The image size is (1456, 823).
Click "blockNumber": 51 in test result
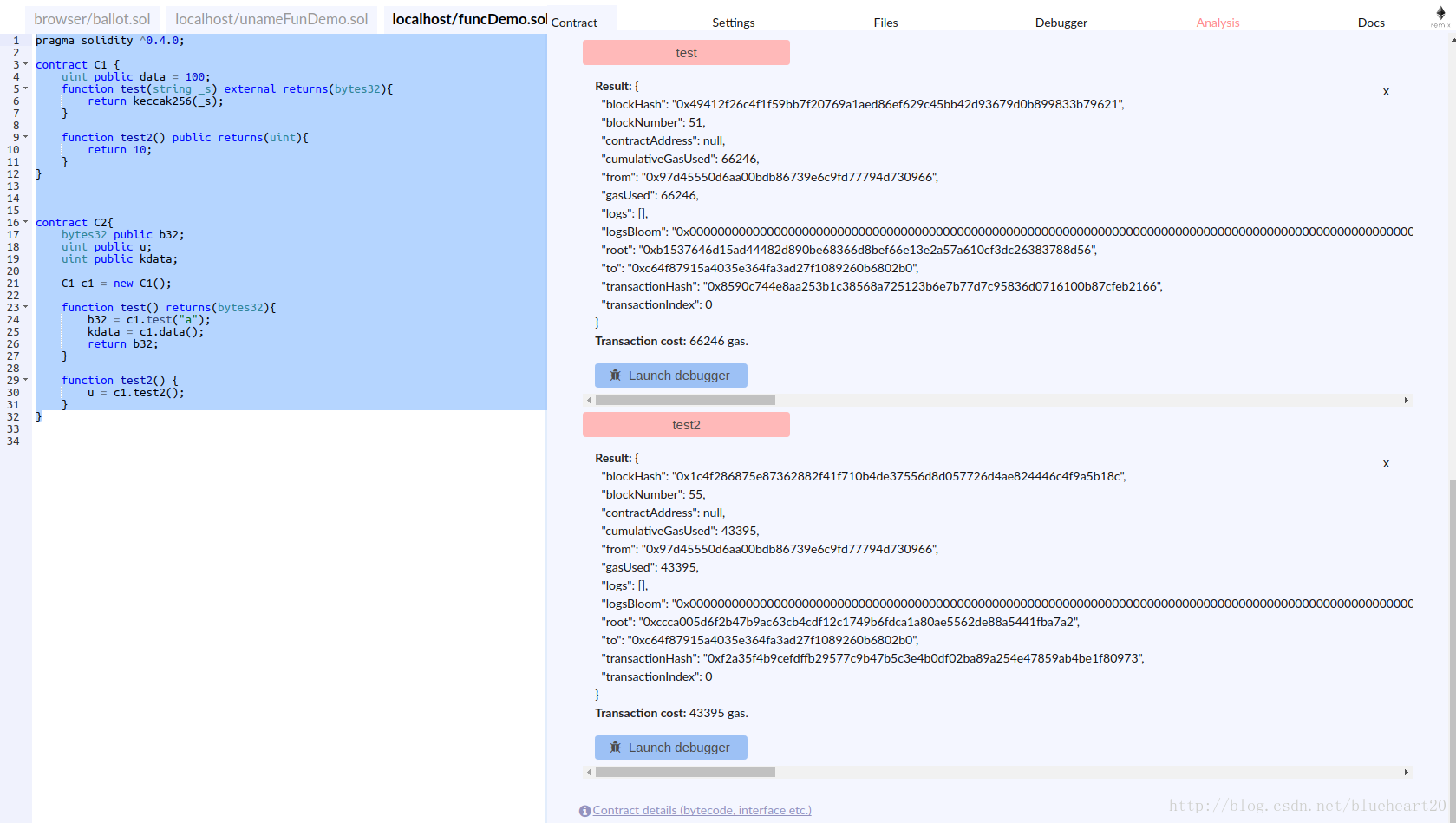click(653, 123)
